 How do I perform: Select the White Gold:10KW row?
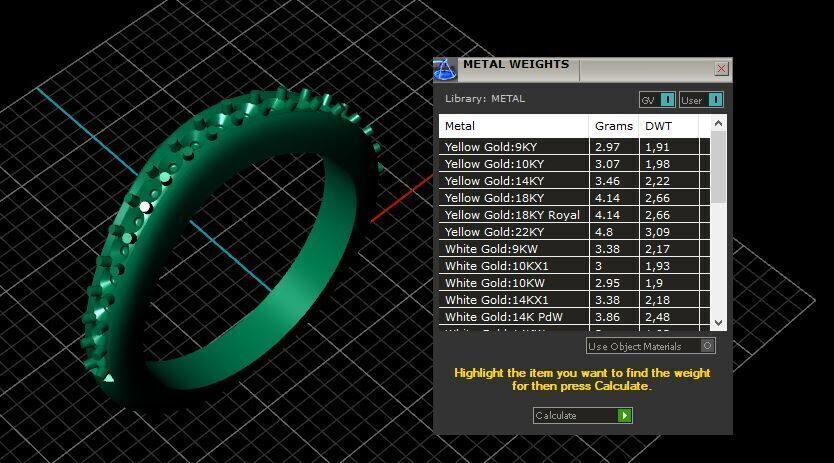coord(574,283)
